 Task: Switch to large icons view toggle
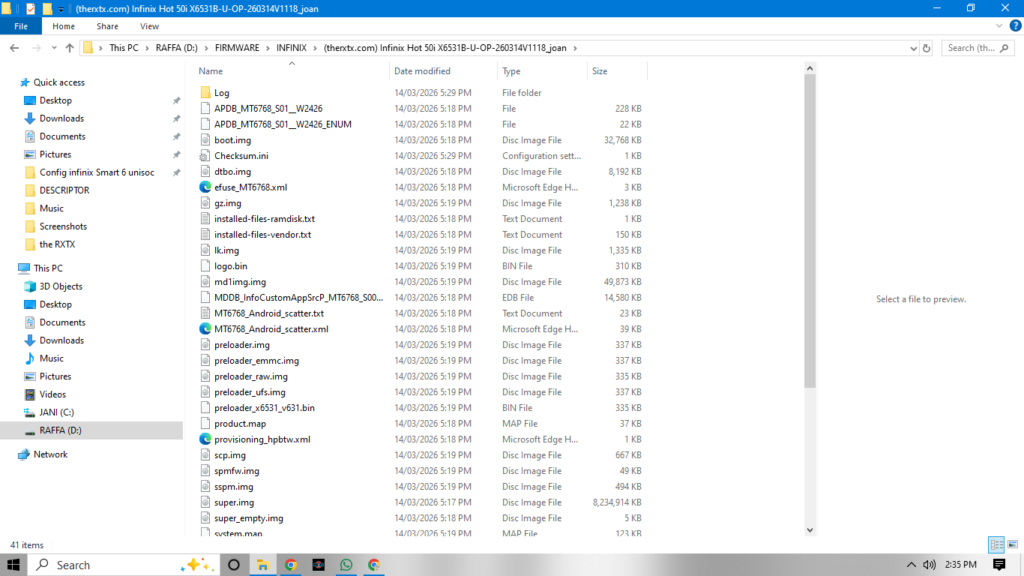point(1012,545)
